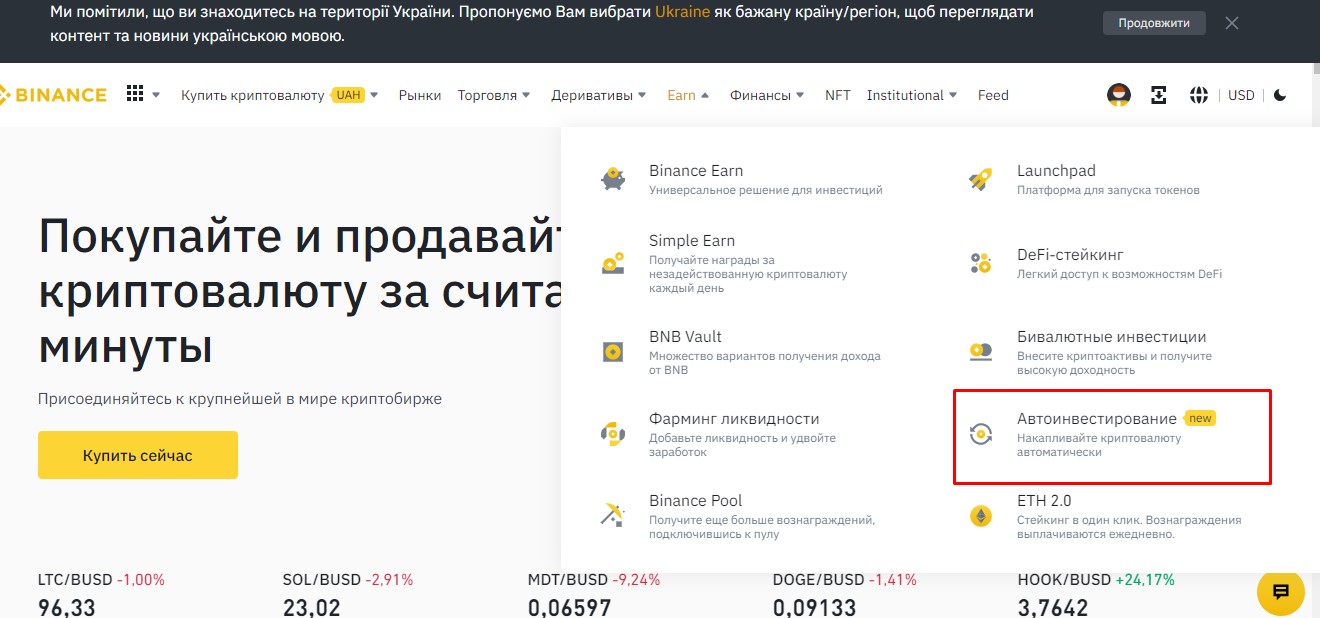The image size is (1320, 618).
Task: Click the Binance Earn piggy bank icon
Action: 613,180
